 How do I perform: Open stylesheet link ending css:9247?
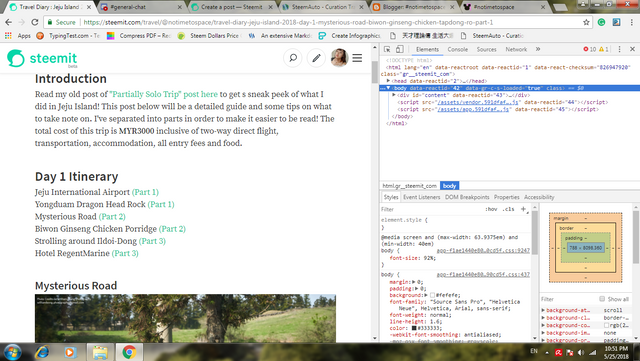(483, 250)
